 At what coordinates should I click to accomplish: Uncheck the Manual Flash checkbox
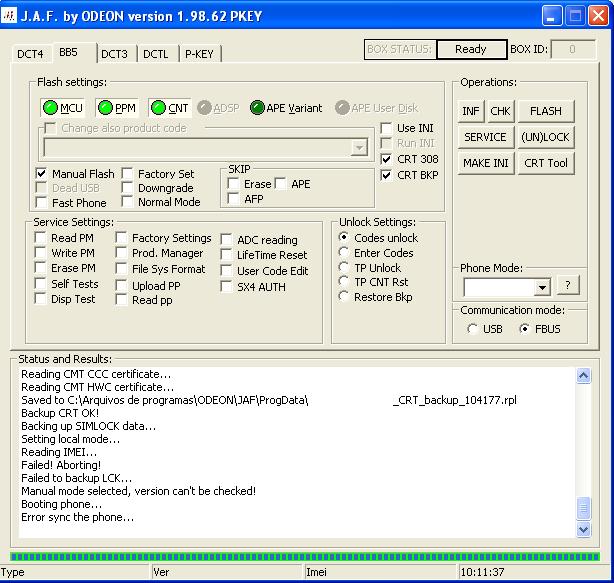pyautogui.click(x=41, y=174)
